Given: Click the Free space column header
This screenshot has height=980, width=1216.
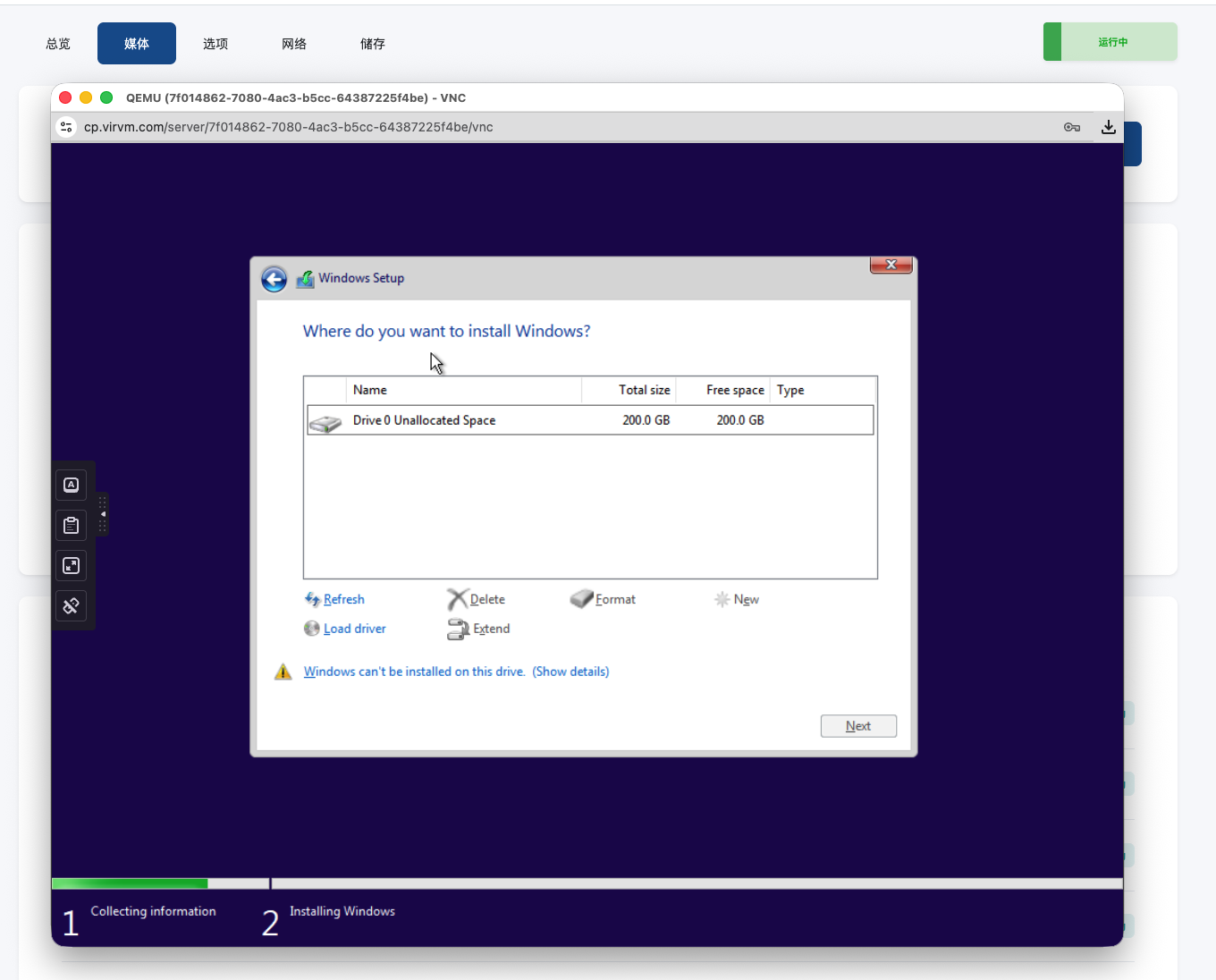Looking at the screenshot, I should click(722, 390).
